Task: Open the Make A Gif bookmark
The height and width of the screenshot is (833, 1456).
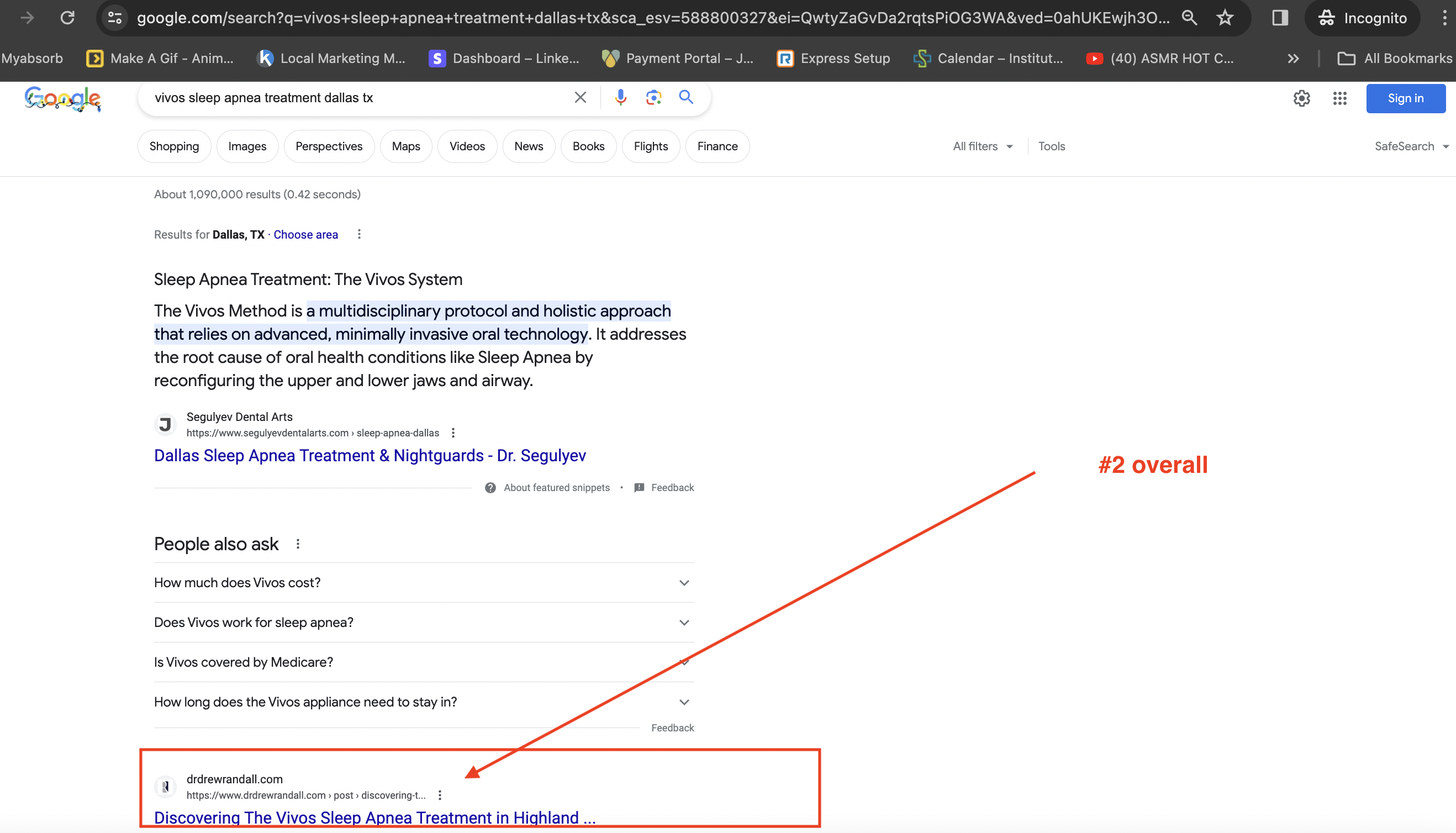Action: click(x=160, y=59)
